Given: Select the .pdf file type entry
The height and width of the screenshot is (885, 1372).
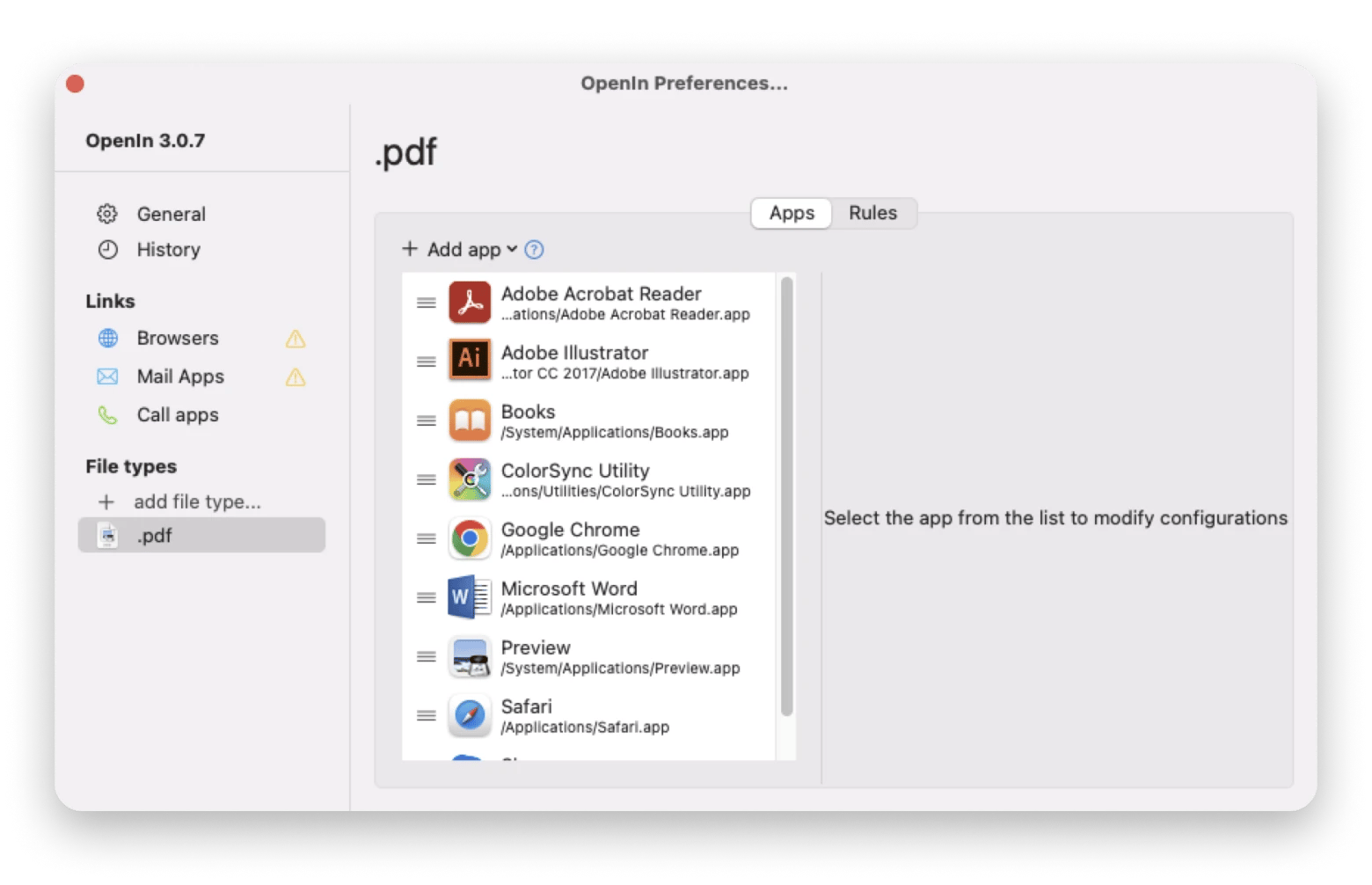Looking at the screenshot, I should click(x=201, y=535).
